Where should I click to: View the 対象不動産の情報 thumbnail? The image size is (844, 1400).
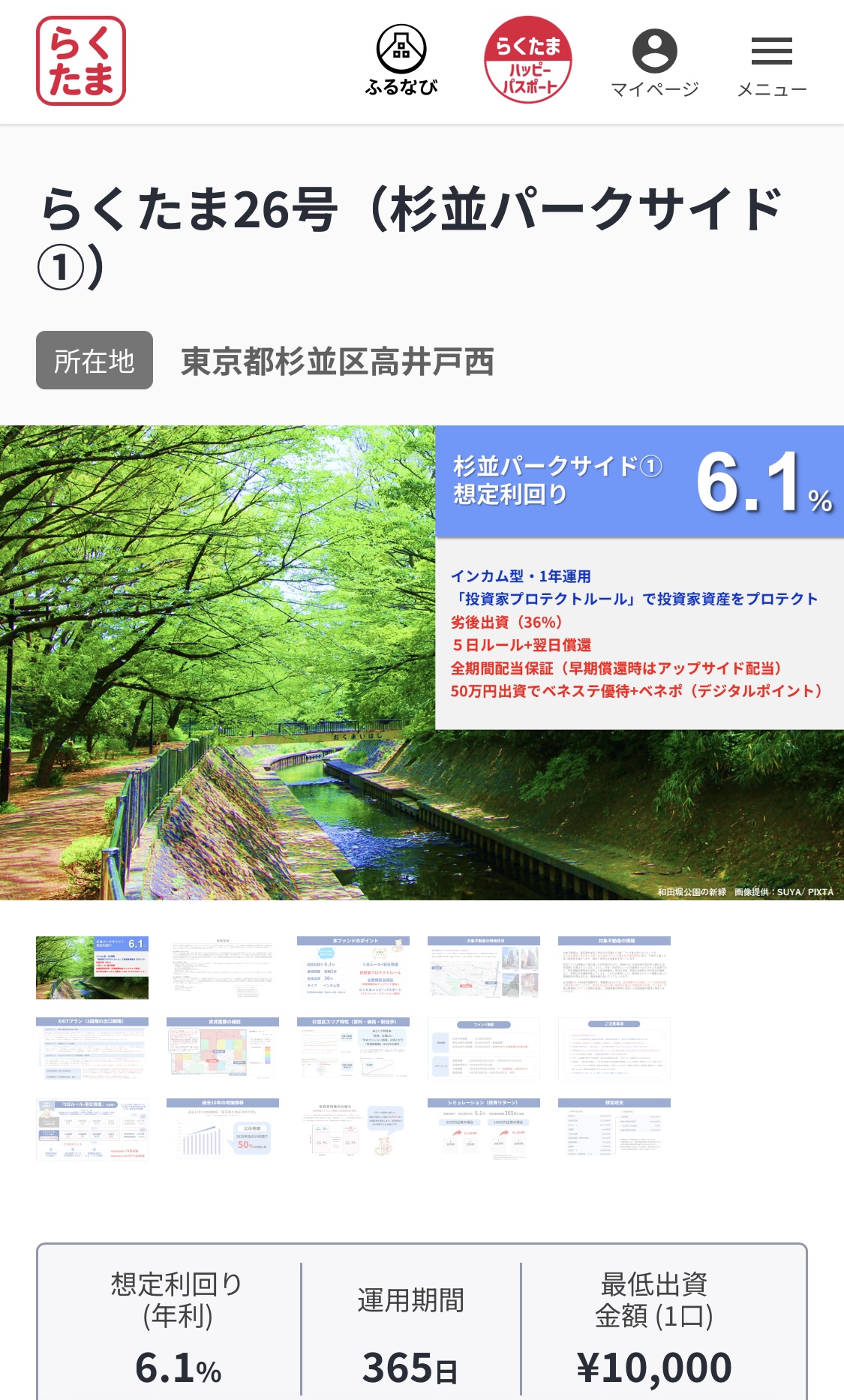614,968
